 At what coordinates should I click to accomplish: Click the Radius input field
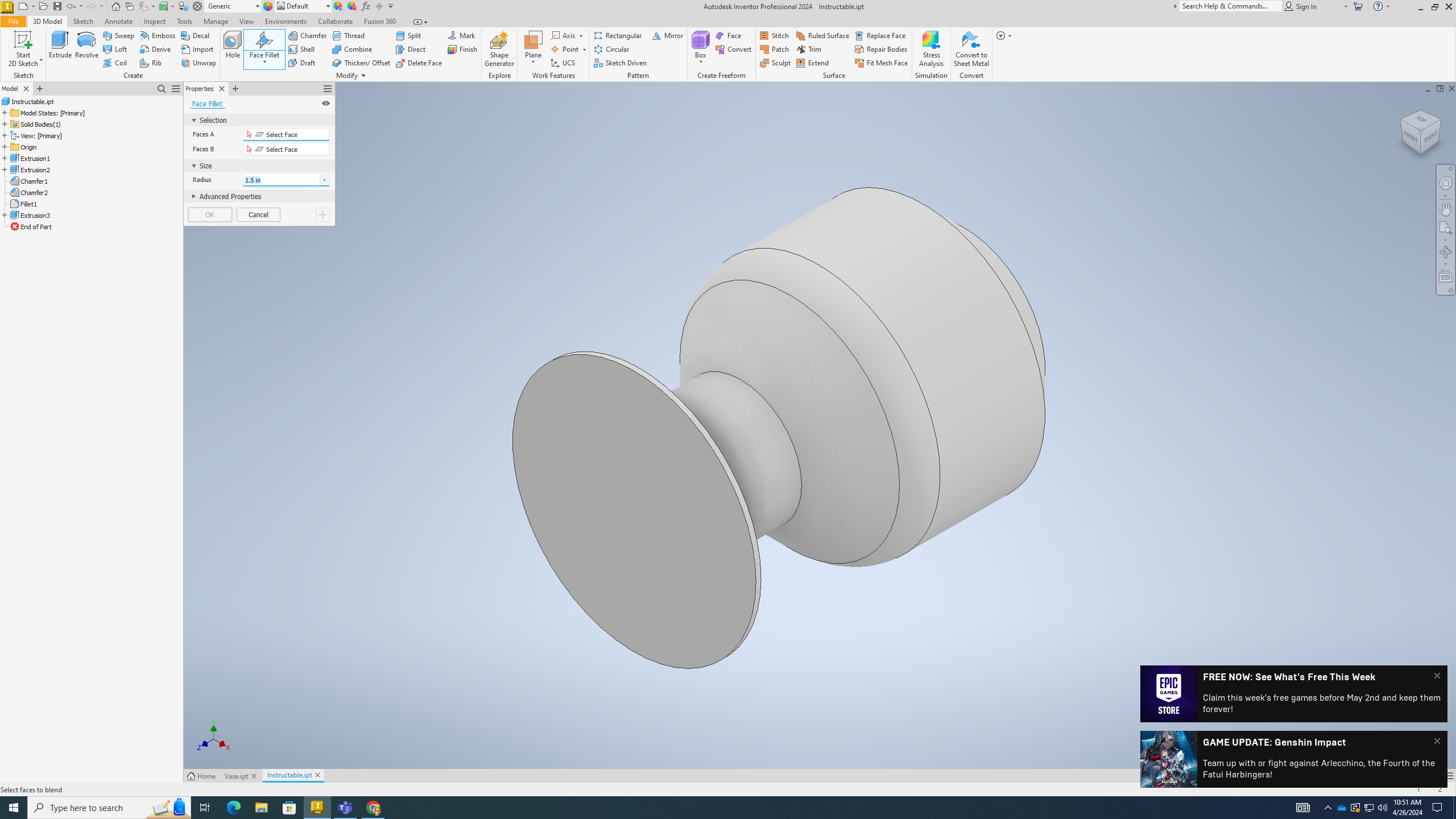coord(282,180)
